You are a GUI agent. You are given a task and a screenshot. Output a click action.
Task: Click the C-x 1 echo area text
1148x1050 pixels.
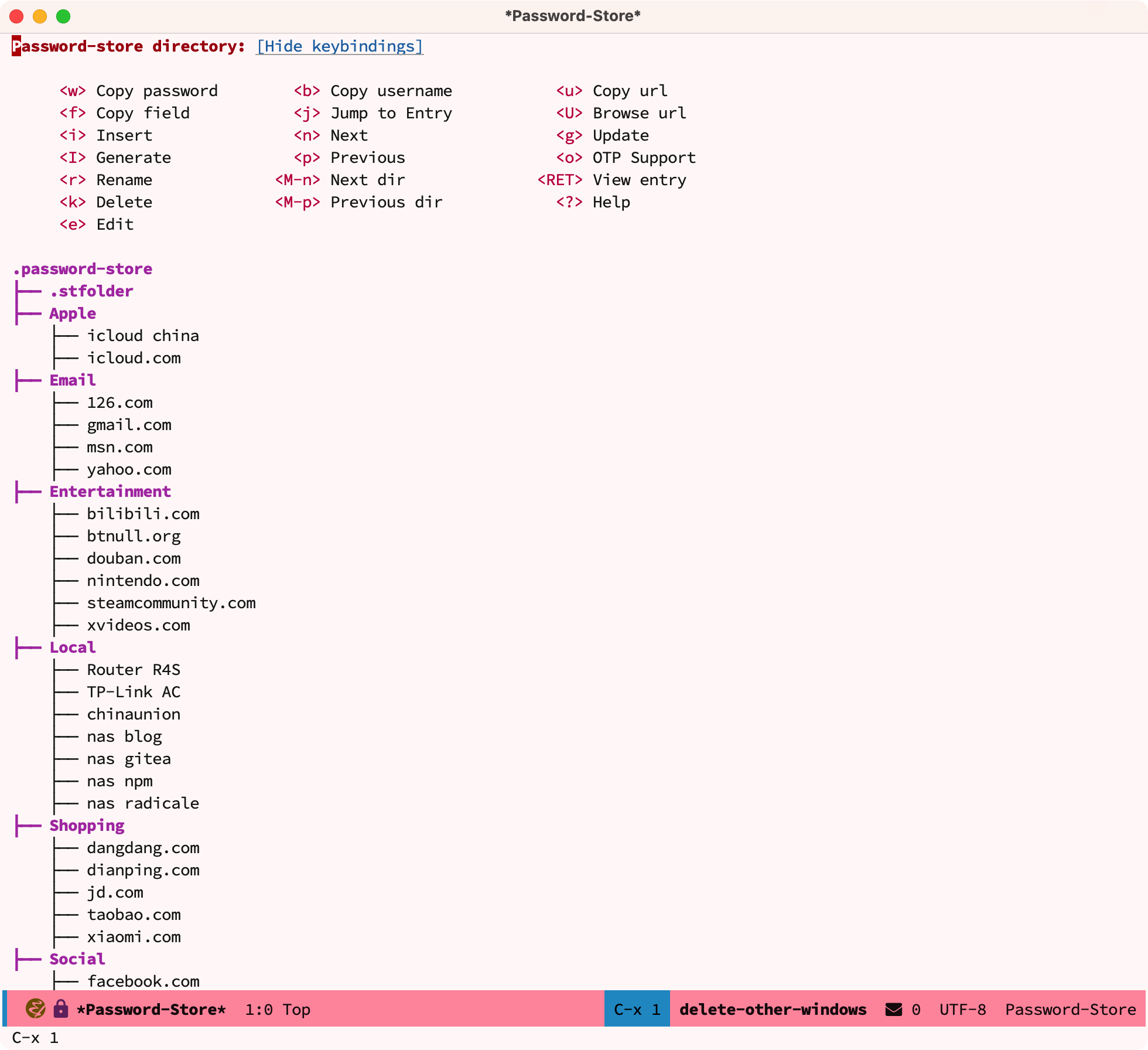pyautogui.click(x=35, y=1038)
